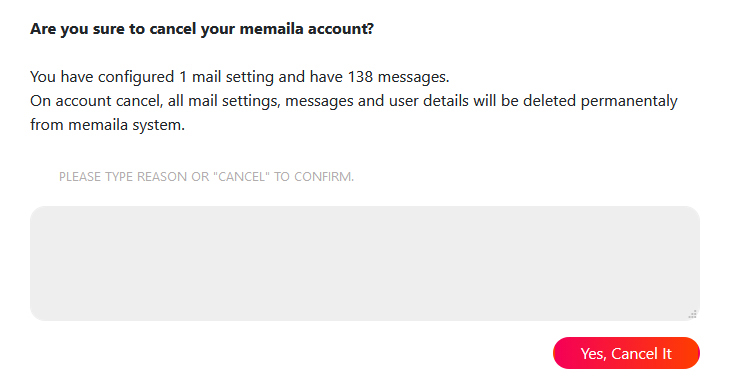Click the "Yes, Cancel It" button
This screenshot has width=730, height=384.
click(626, 353)
